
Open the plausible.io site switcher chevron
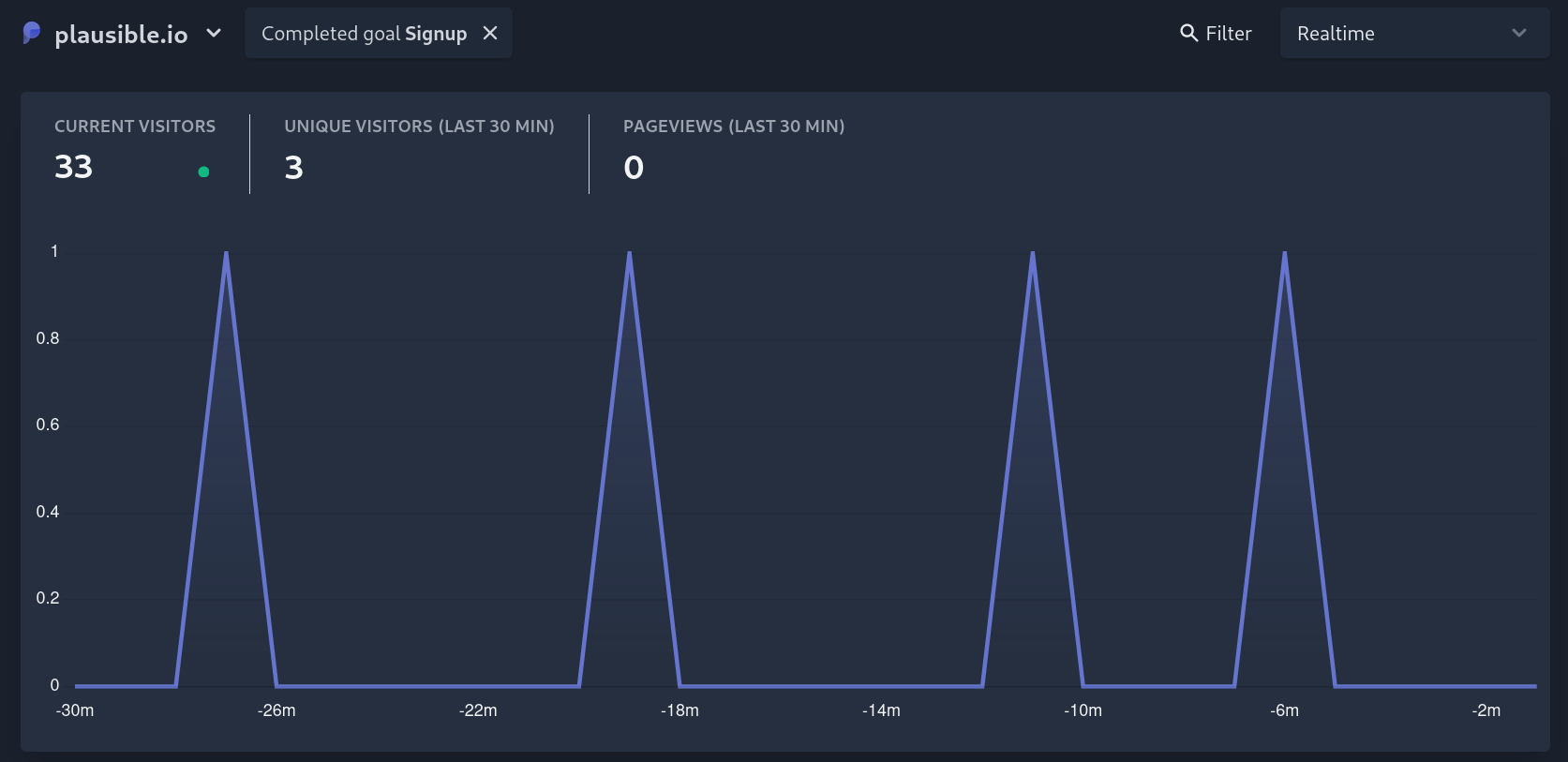tap(214, 33)
